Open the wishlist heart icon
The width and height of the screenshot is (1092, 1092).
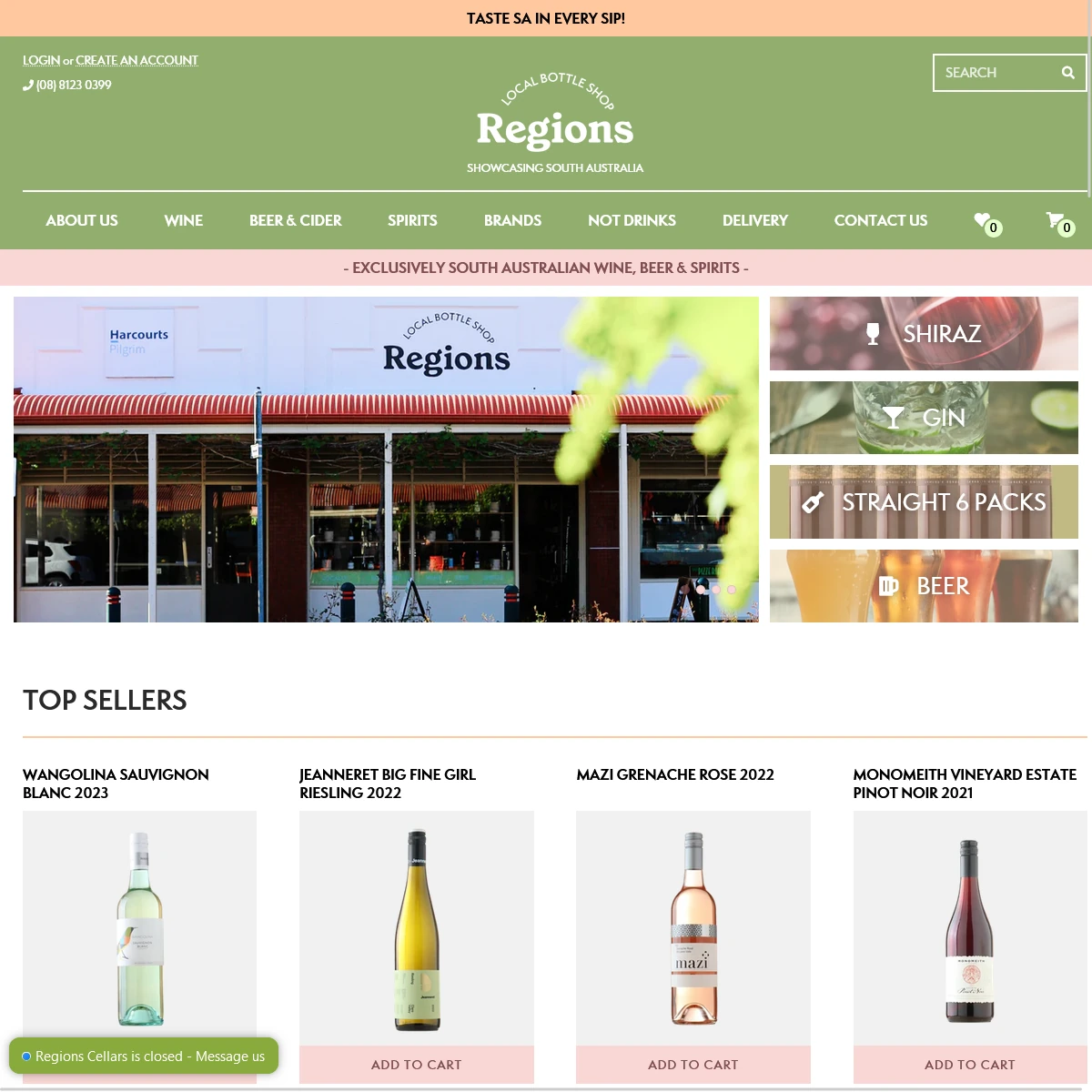983,219
